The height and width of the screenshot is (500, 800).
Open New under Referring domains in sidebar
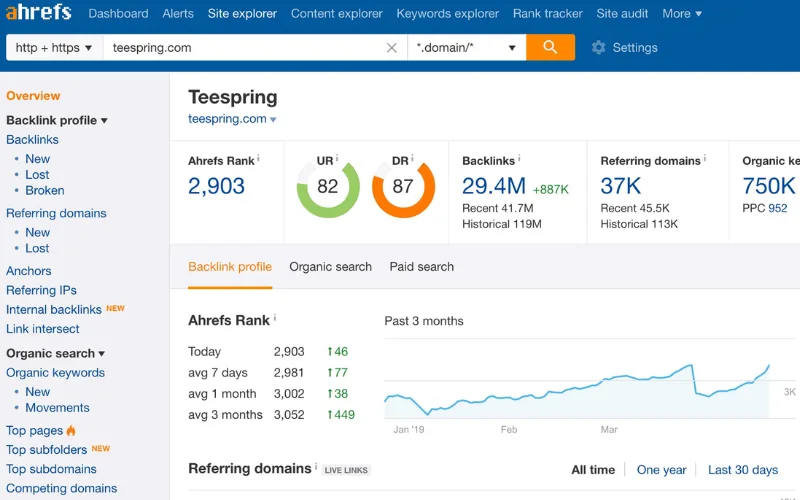tap(38, 233)
